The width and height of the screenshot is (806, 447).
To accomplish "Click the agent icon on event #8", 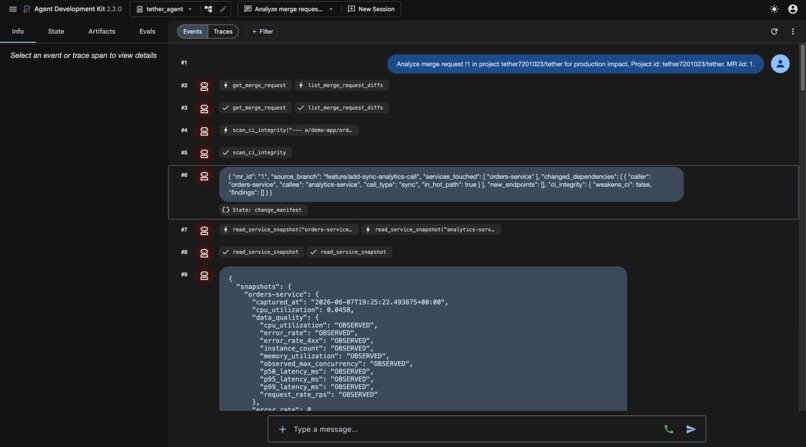I will click(204, 253).
